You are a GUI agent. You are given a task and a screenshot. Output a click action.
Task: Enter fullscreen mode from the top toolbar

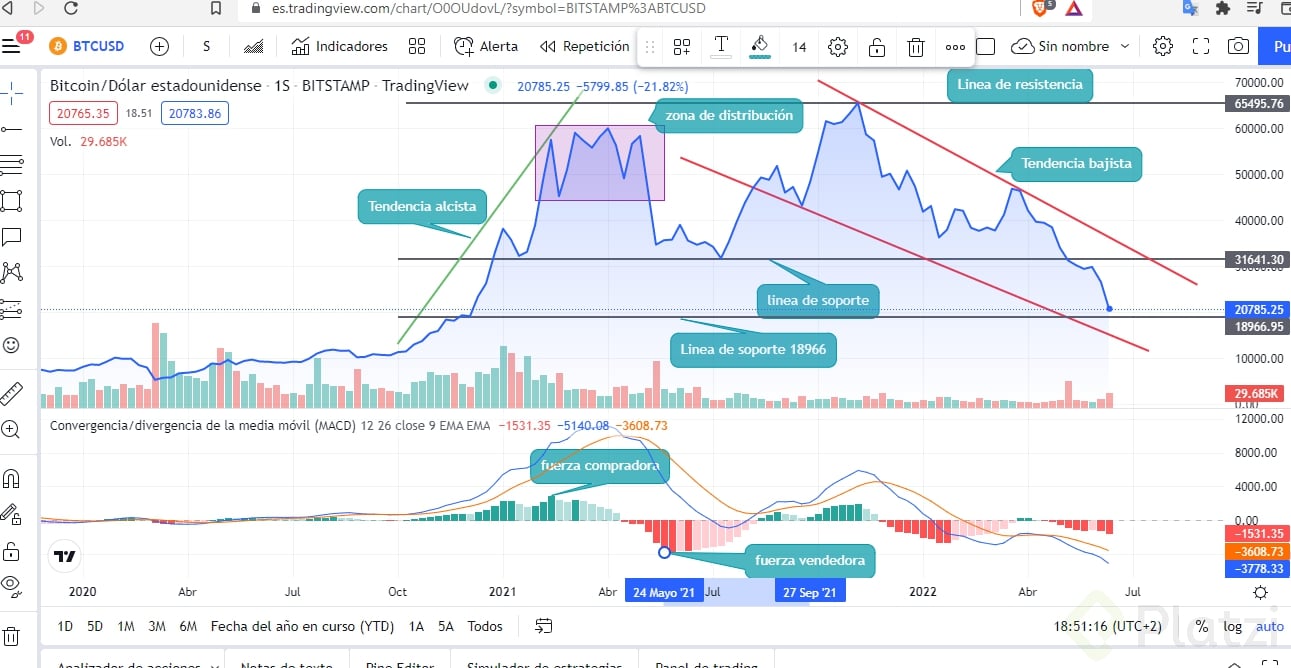click(x=1199, y=46)
